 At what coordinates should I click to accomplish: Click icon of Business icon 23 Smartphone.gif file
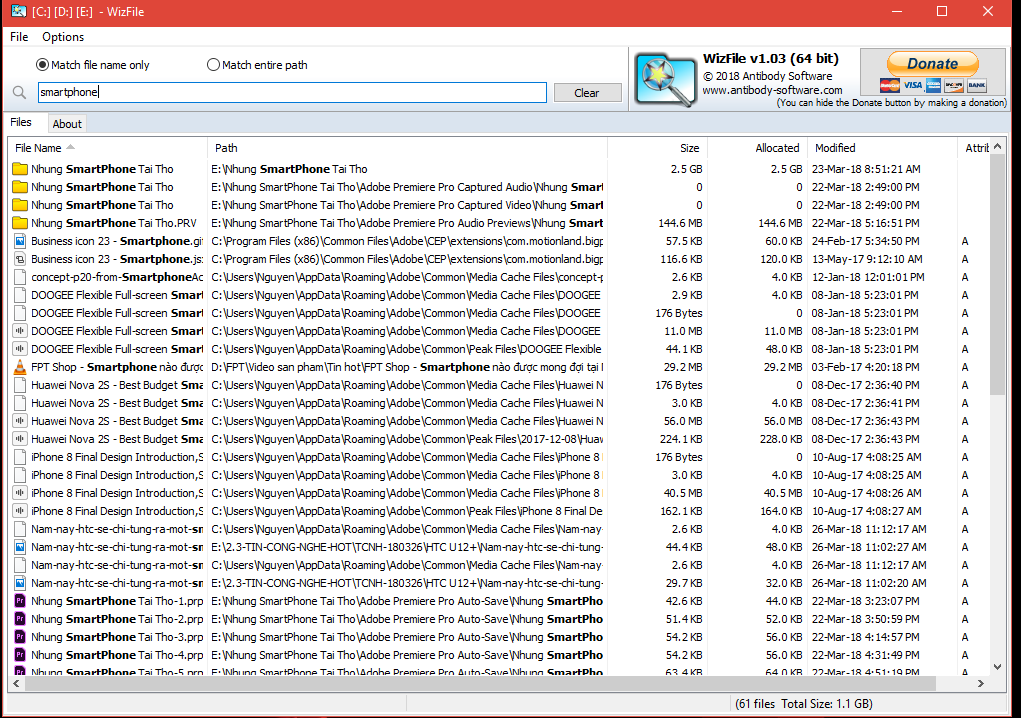(20, 241)
